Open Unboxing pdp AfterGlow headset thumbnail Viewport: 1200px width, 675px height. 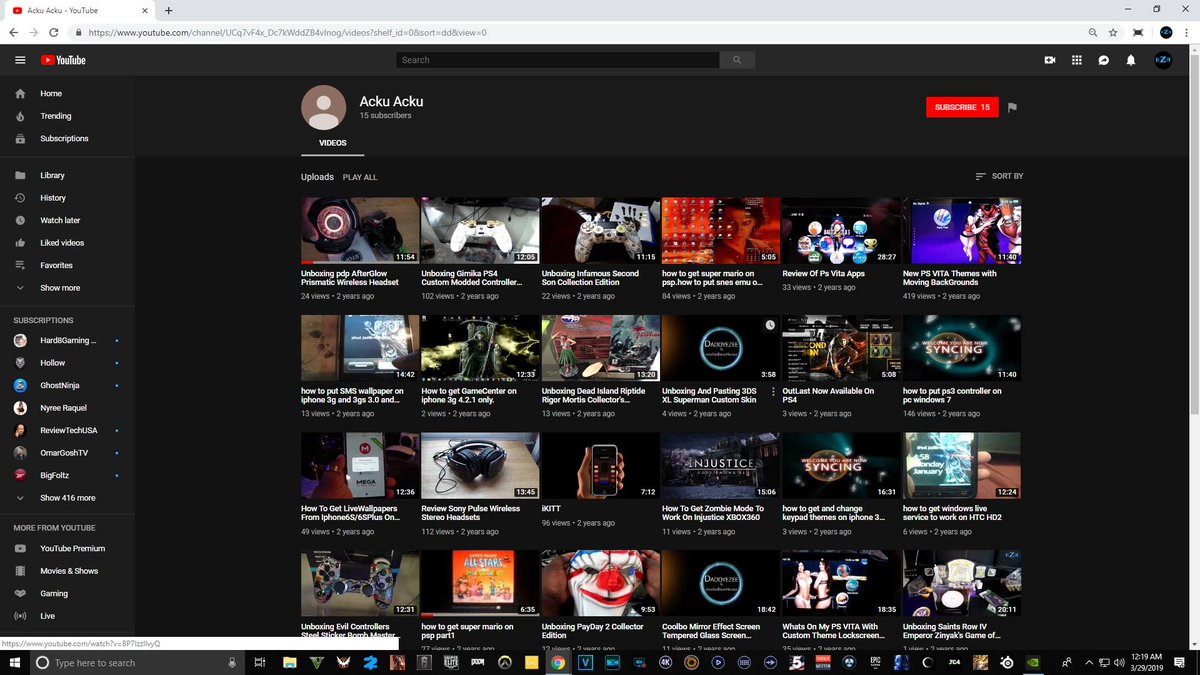[x=360, y=230]
